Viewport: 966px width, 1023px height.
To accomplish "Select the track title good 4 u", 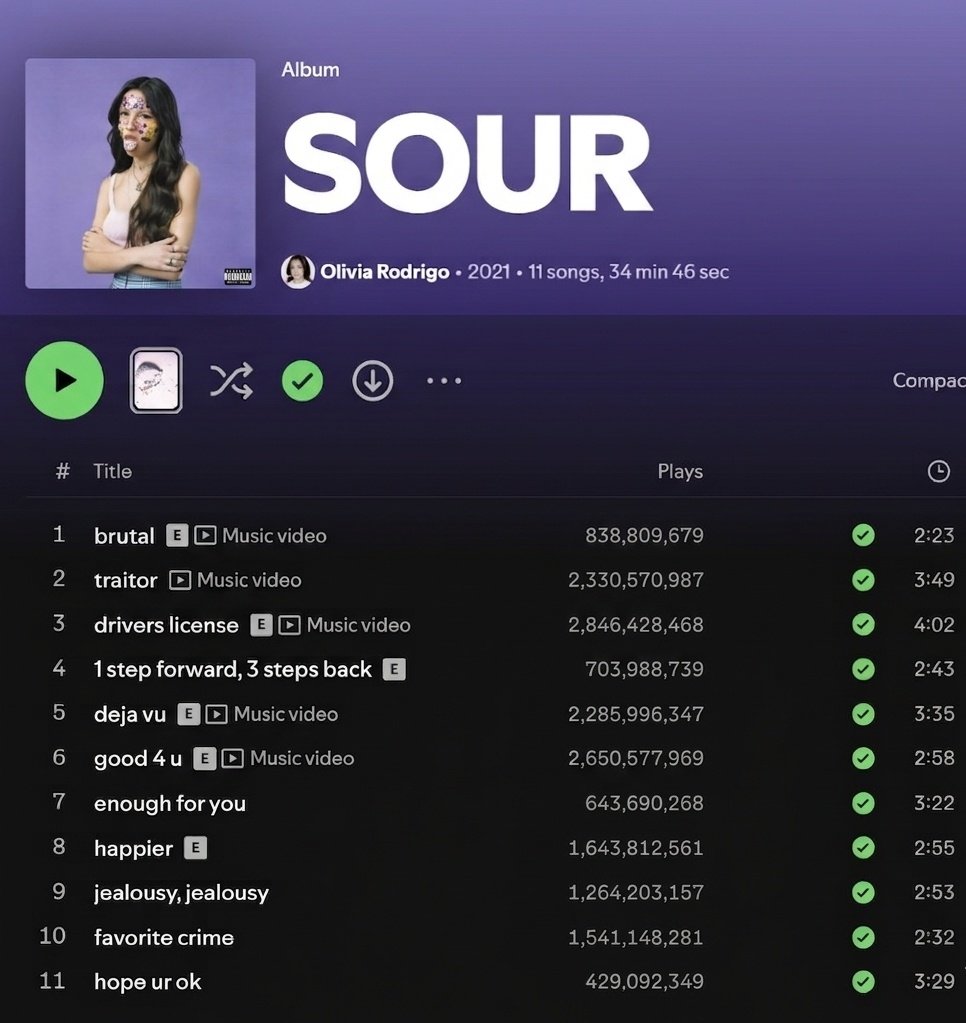I will point(138,758).
